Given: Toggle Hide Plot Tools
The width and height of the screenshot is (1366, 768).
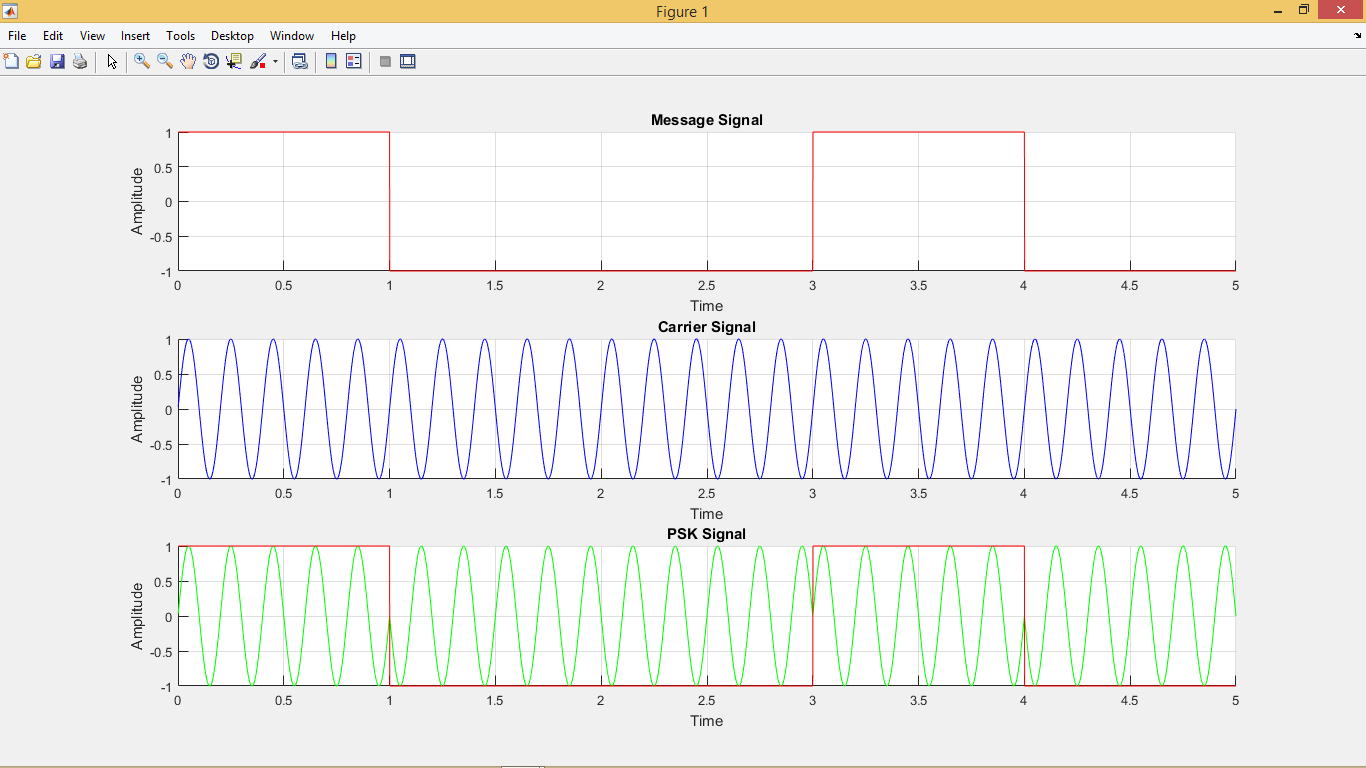Looking at the screenshot, I should tap(384, 61).
